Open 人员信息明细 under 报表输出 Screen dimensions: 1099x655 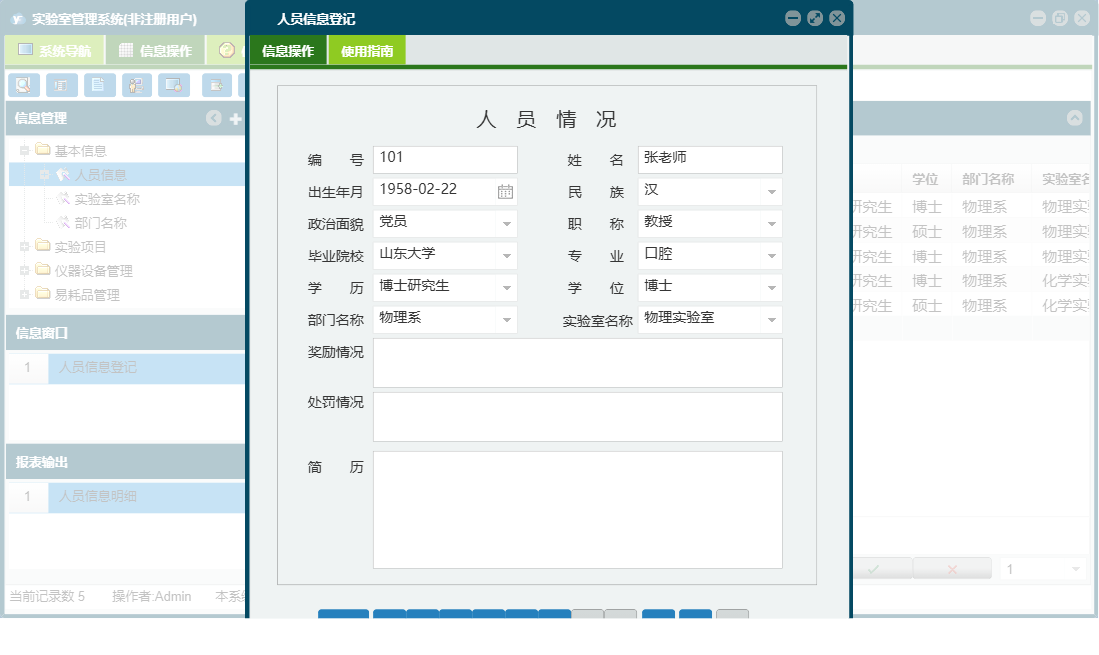coord(112,495)
